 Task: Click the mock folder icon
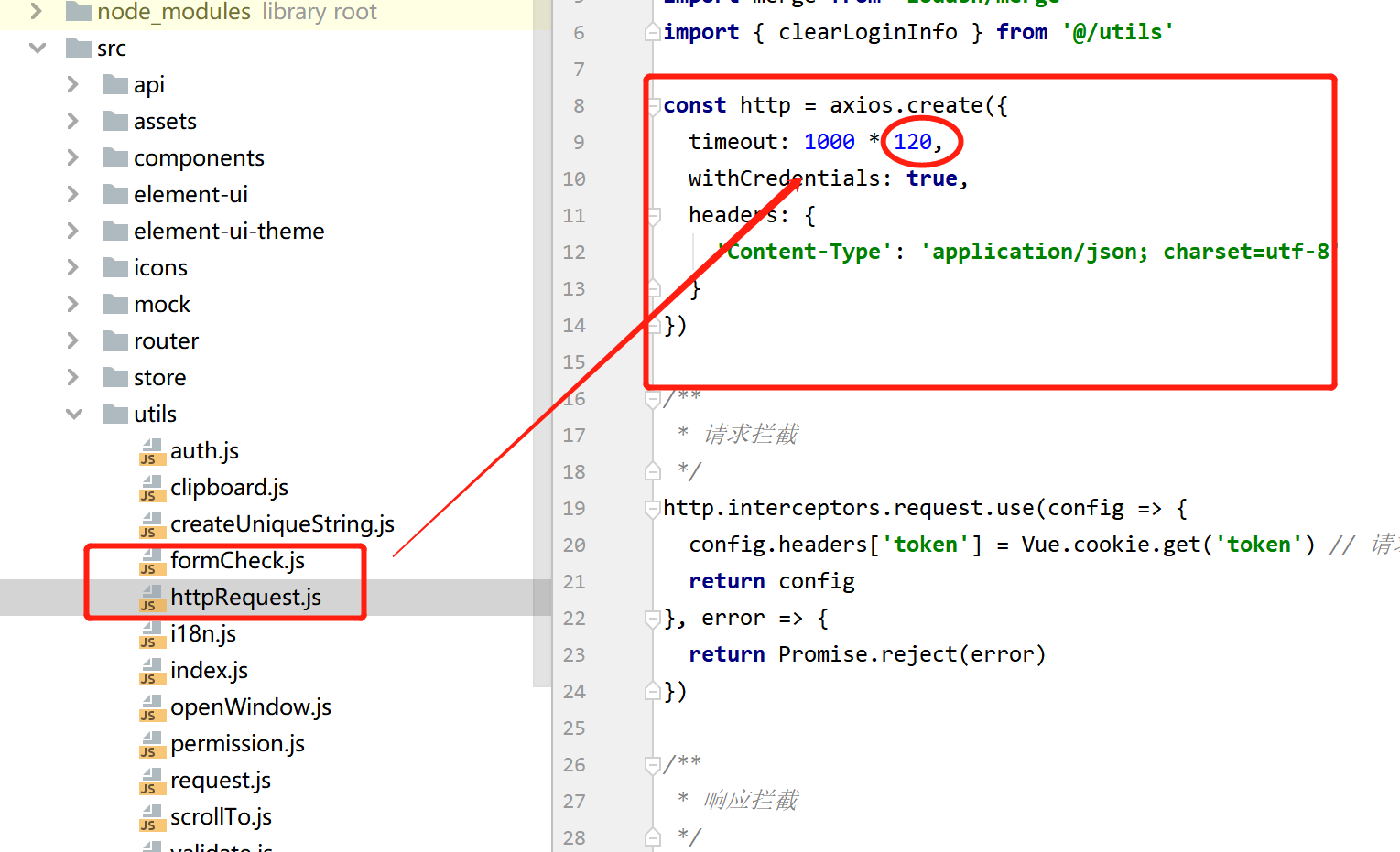[115, 304]
